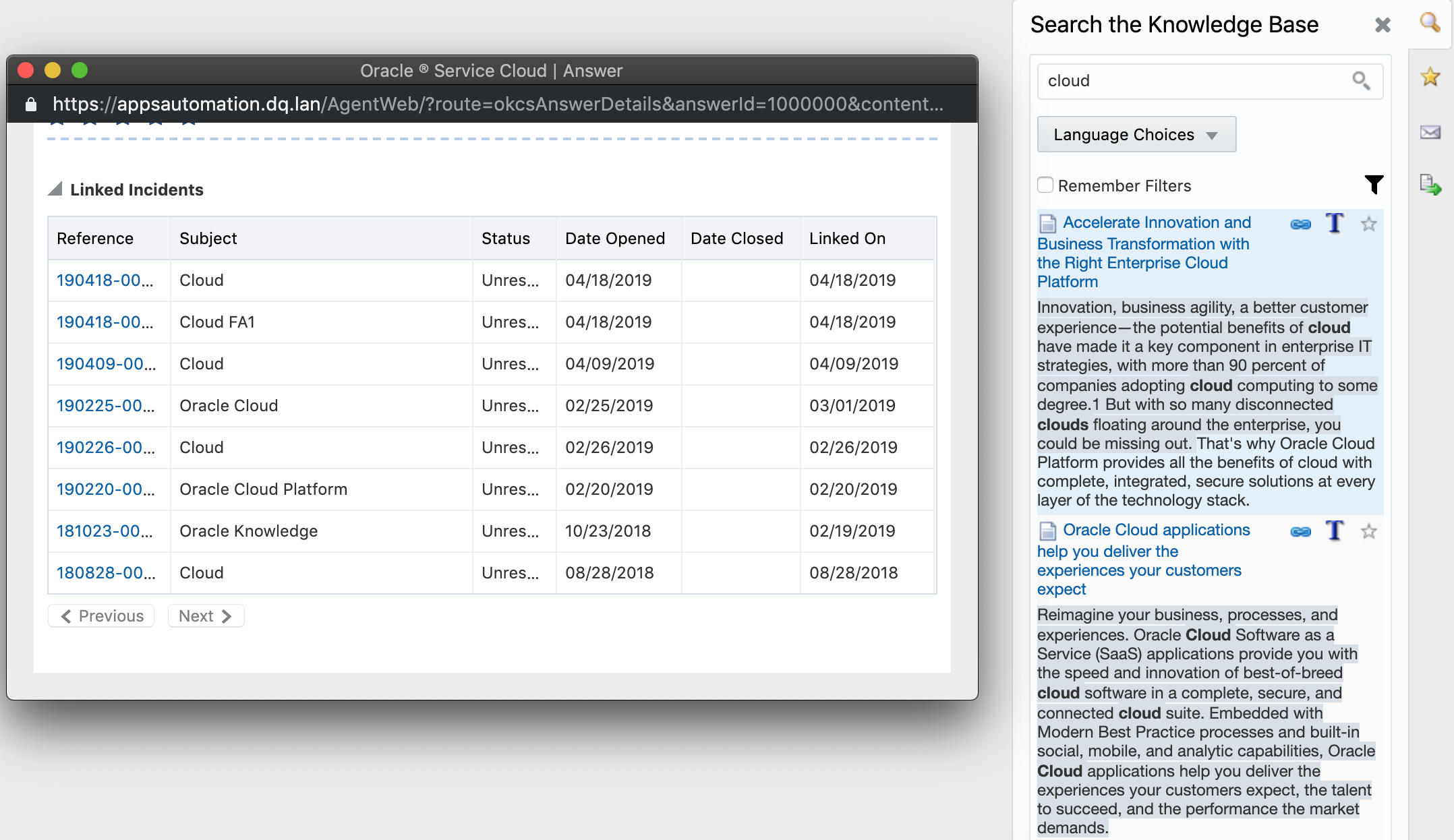
Task: Click the T text icon for Oracle Cloud applications
Action: [x=1335, y=531]
